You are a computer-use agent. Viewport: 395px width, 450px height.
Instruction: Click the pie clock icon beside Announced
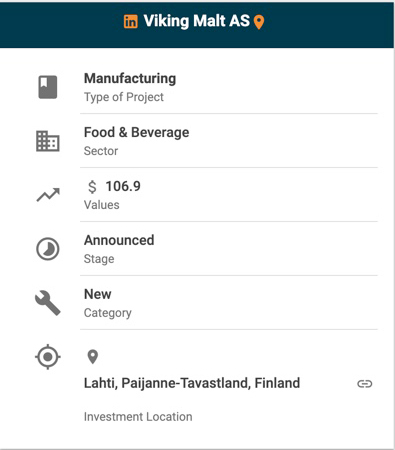click(48, 249)
